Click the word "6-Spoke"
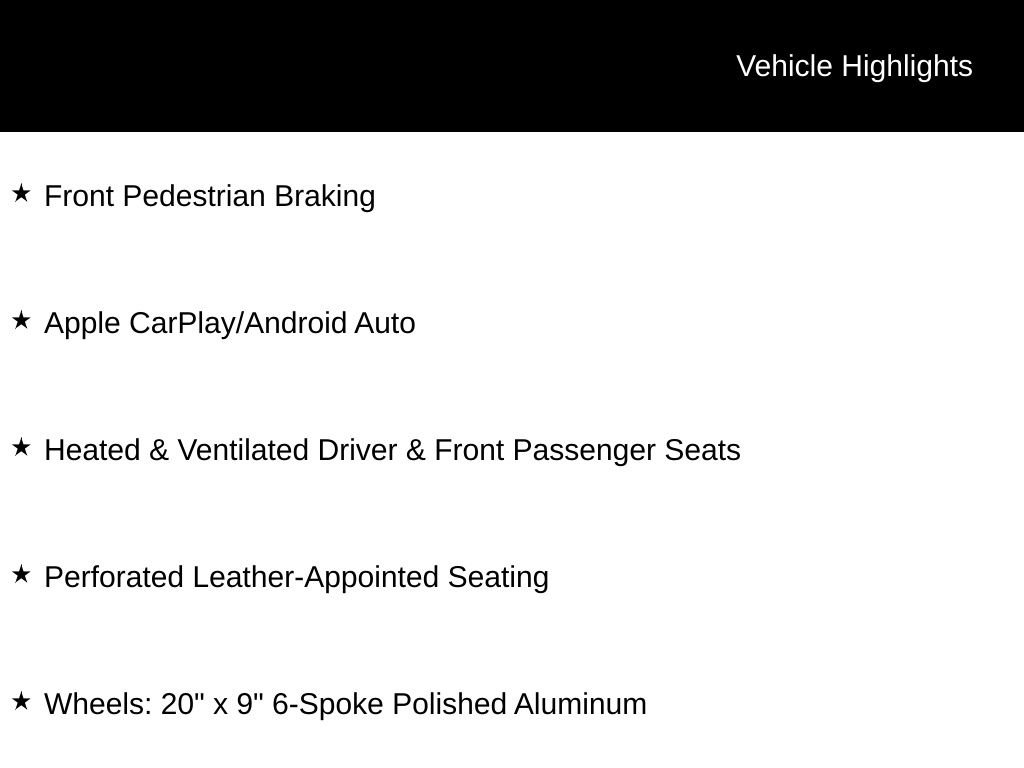This screenshot has width=1024, height=768. 328,704
